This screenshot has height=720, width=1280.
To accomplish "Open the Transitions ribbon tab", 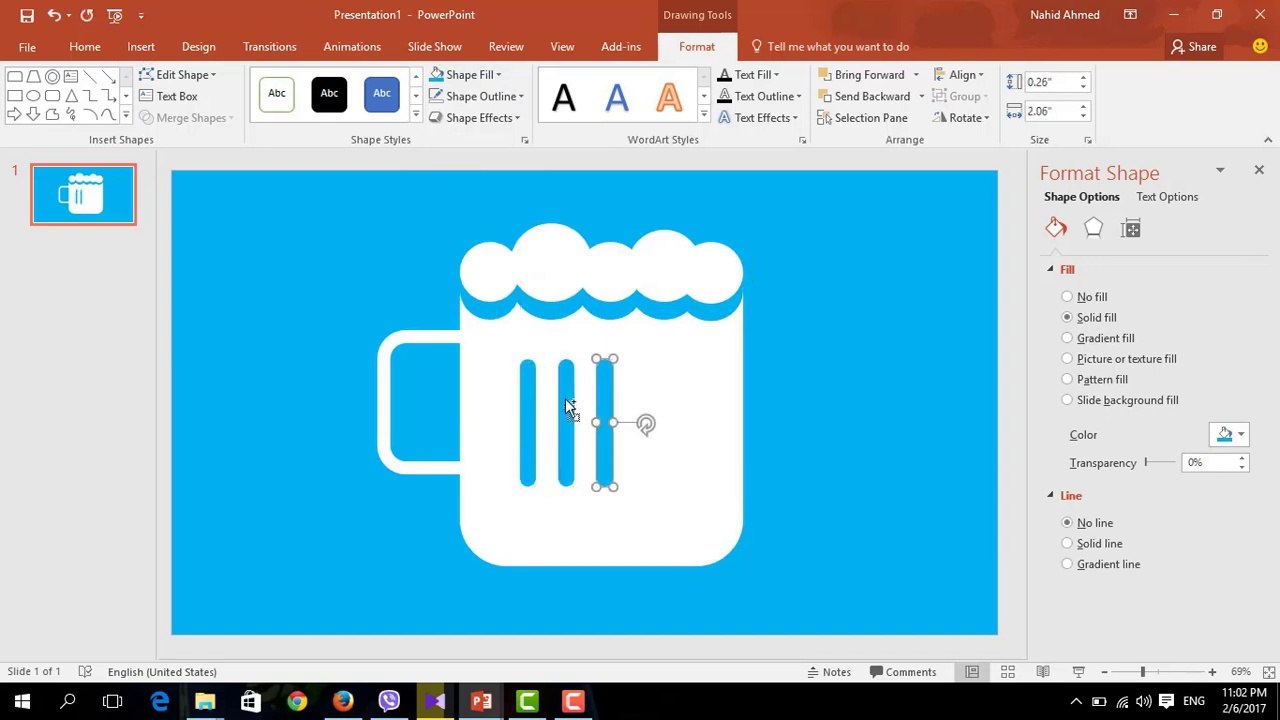I will click(x=269, y=47).
